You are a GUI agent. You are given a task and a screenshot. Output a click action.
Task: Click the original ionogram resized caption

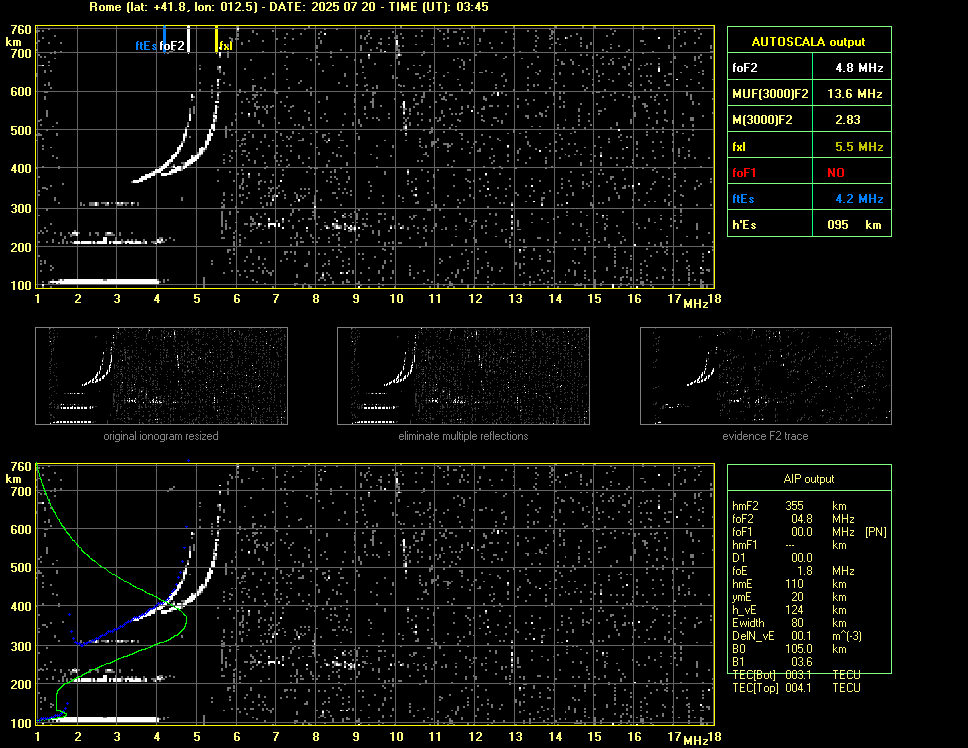(161, 436)
